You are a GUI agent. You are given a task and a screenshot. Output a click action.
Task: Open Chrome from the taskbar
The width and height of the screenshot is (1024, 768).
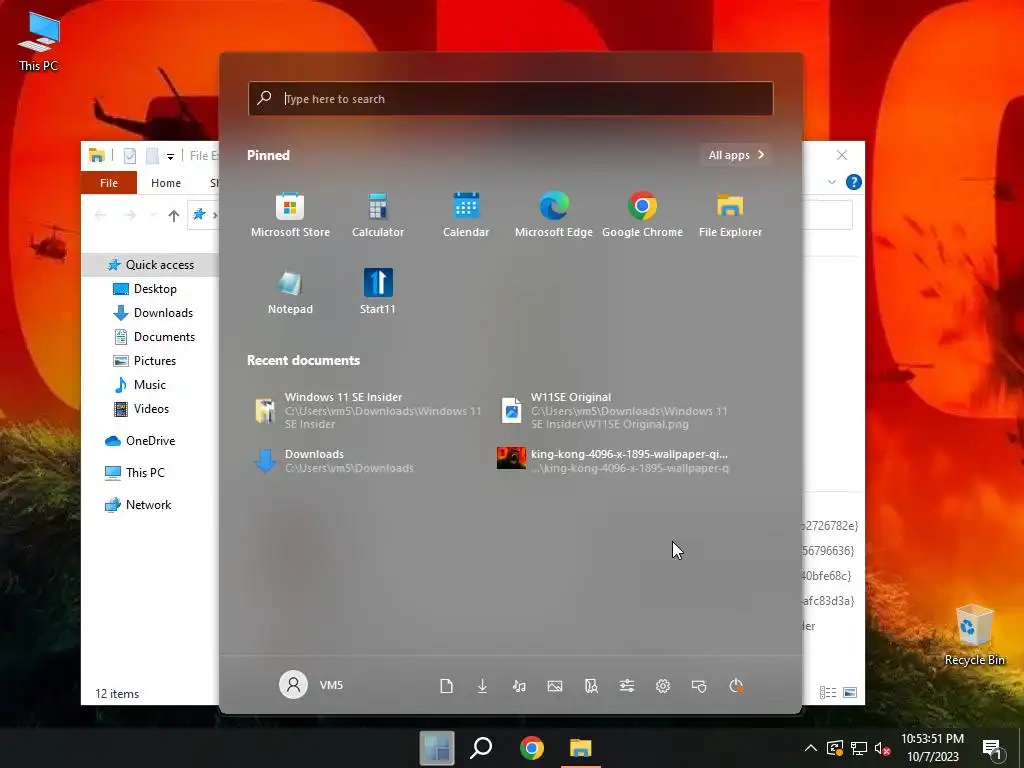point(532,748)
